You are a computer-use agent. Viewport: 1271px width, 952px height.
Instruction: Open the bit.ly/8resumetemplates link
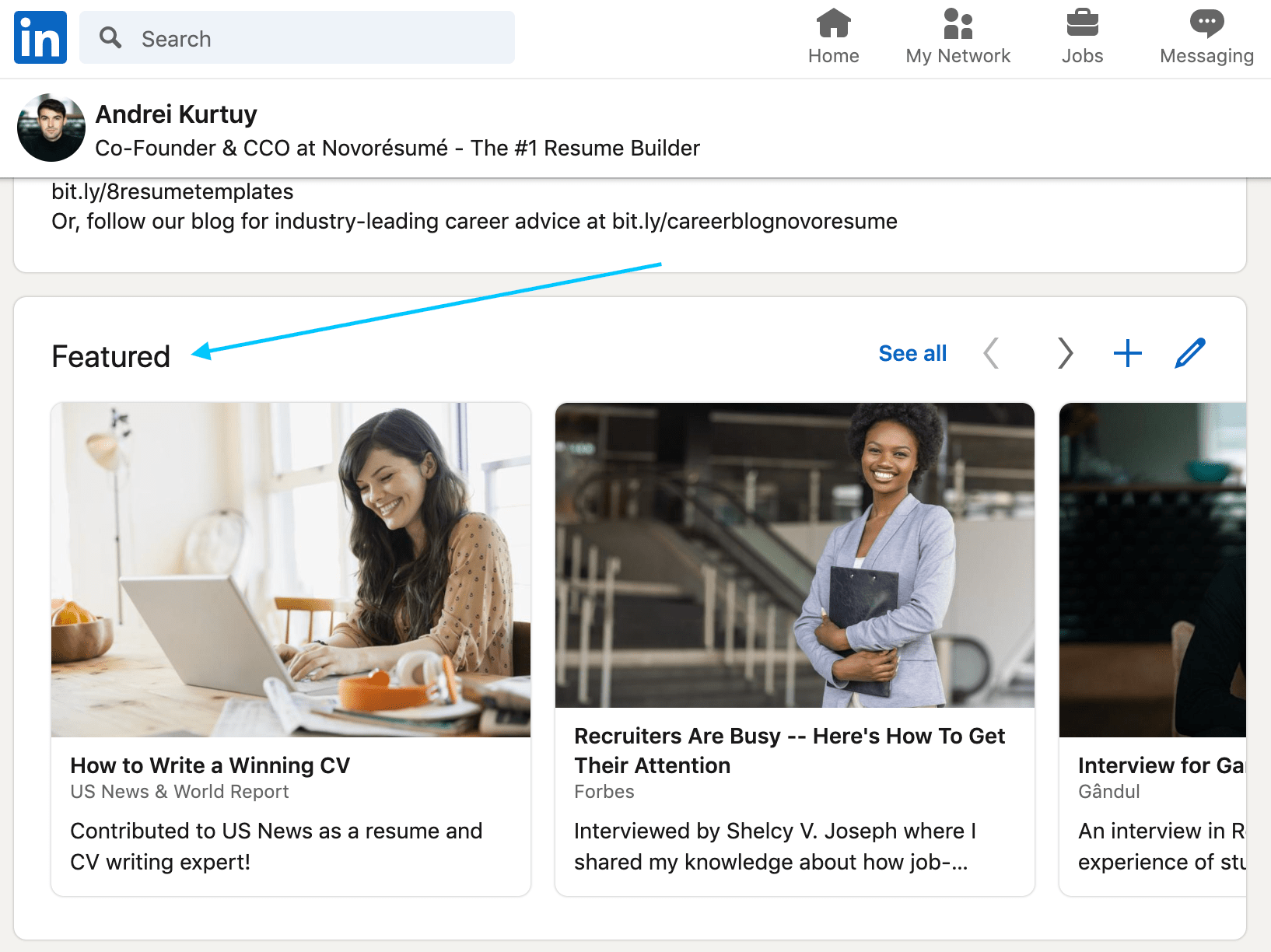pyautogui.click(x=172, y=191)
